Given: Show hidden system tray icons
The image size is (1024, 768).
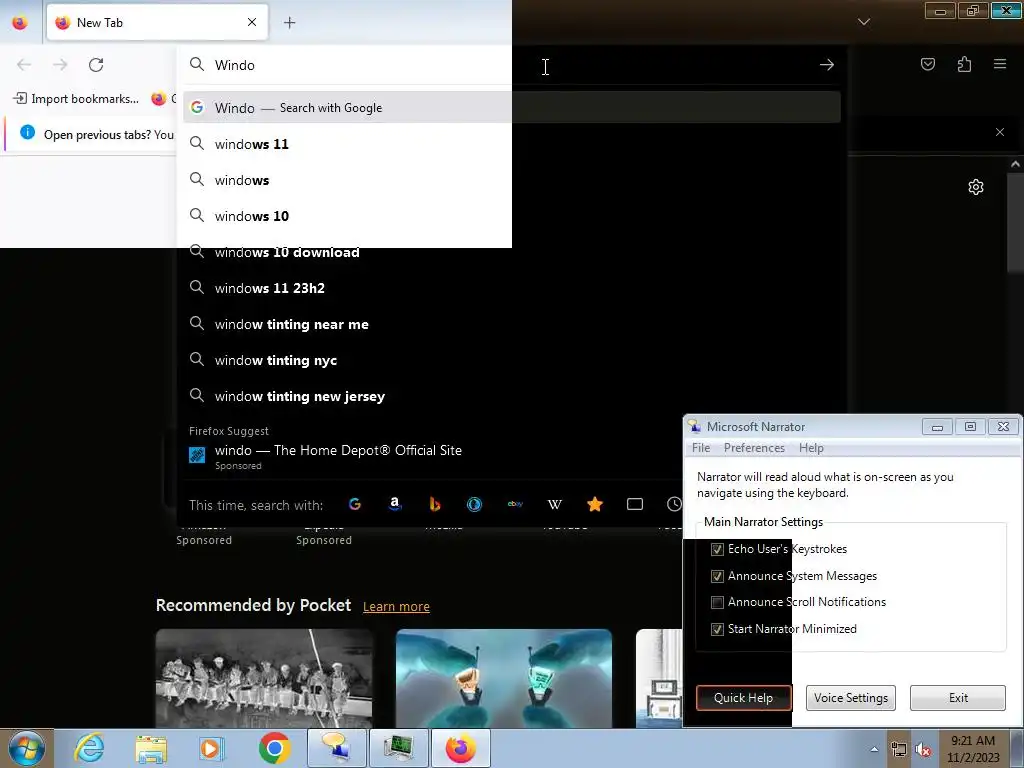Looking at the screenshot, I should tap(874, 749).
